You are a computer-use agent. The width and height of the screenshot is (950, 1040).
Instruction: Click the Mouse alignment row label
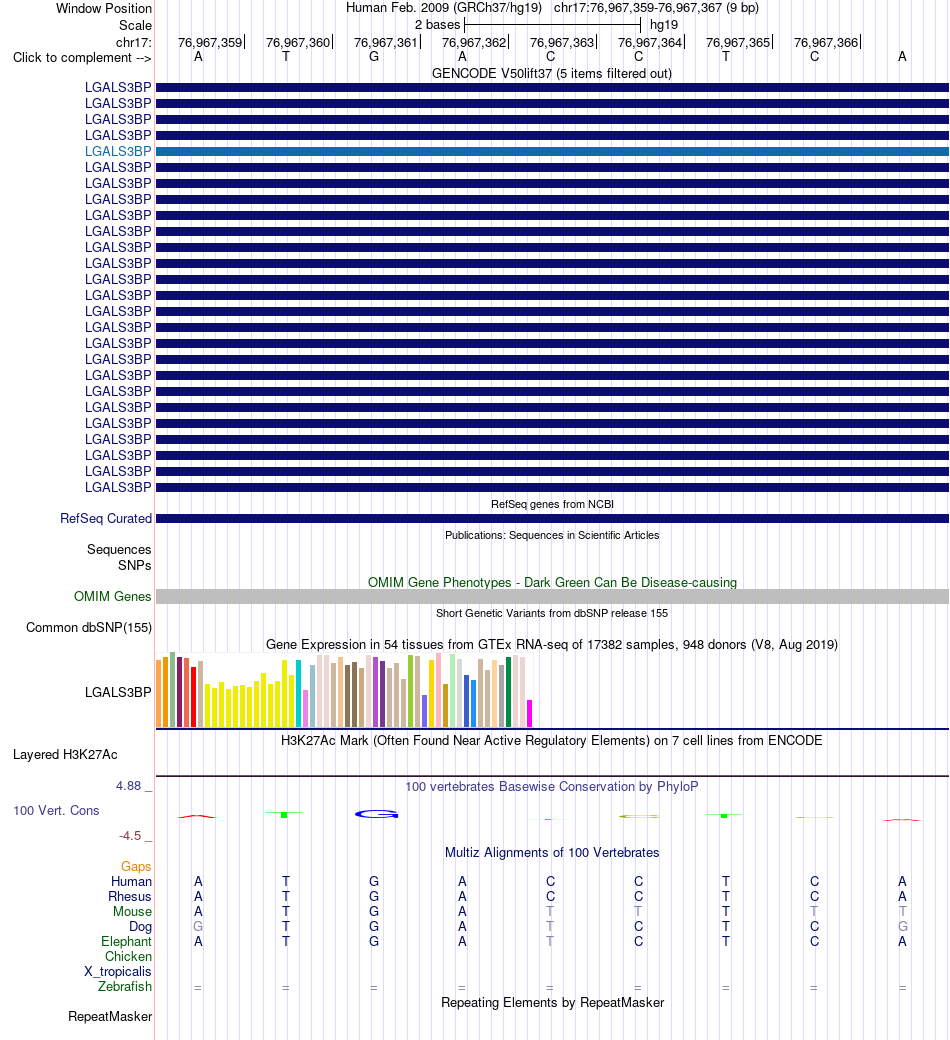point(132,912)
